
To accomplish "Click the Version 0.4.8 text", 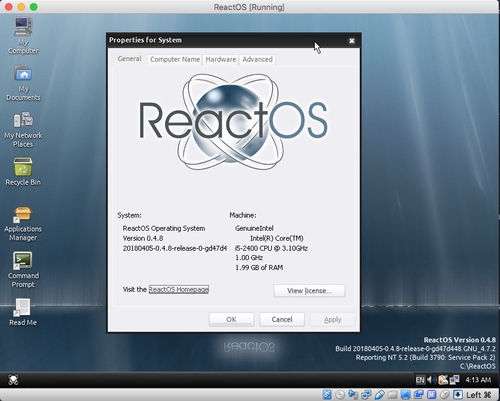I will pyautogui.click(x=143, y=238).
